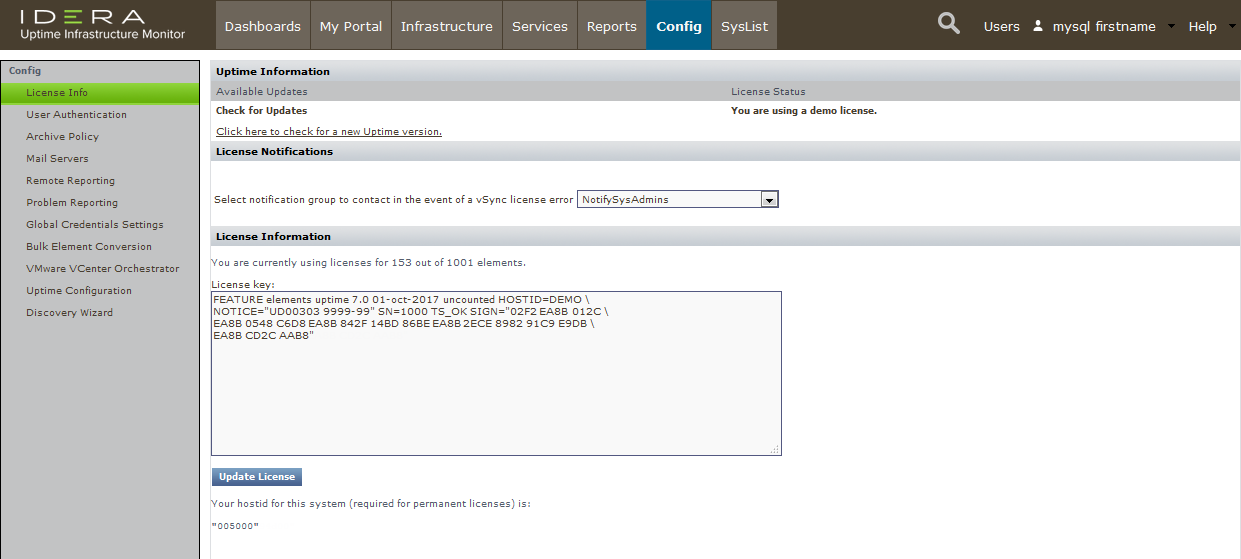Click the License Notifications section header
The width and height of the screenshot is (1241, 559).
coord(725,152)
